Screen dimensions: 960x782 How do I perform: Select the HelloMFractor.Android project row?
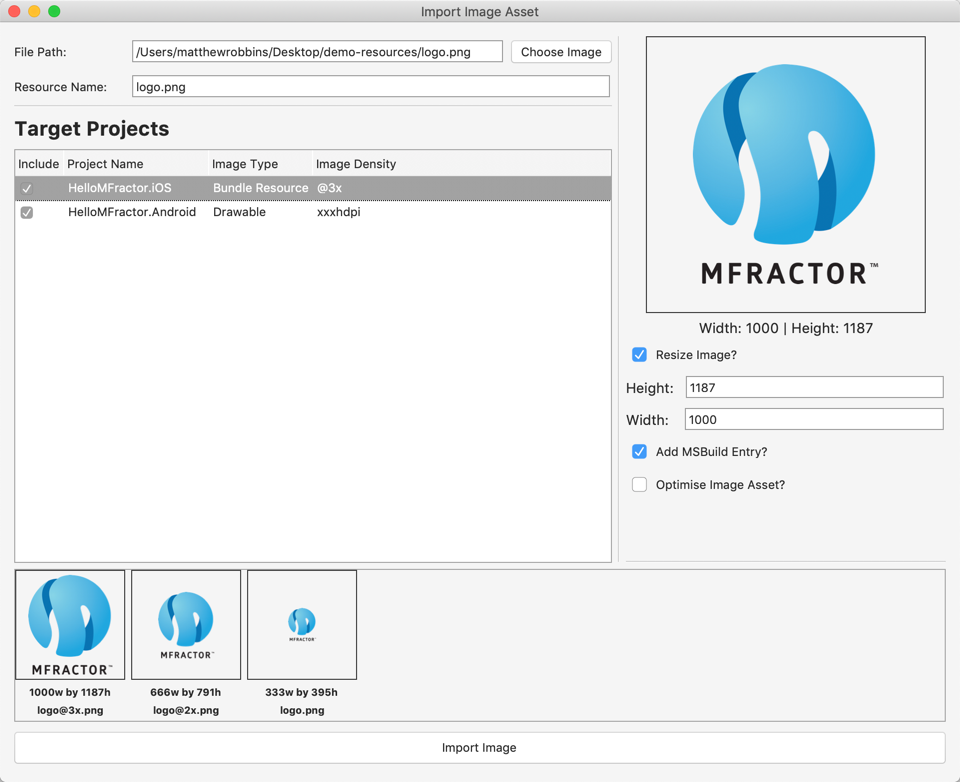313,212
